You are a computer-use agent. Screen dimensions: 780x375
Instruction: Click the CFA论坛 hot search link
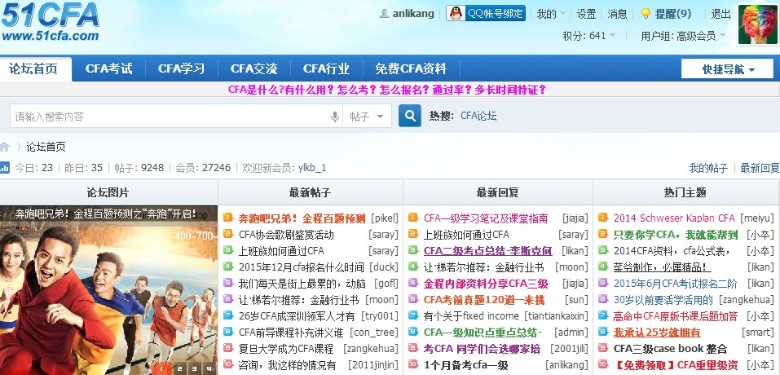click(478, 116)
